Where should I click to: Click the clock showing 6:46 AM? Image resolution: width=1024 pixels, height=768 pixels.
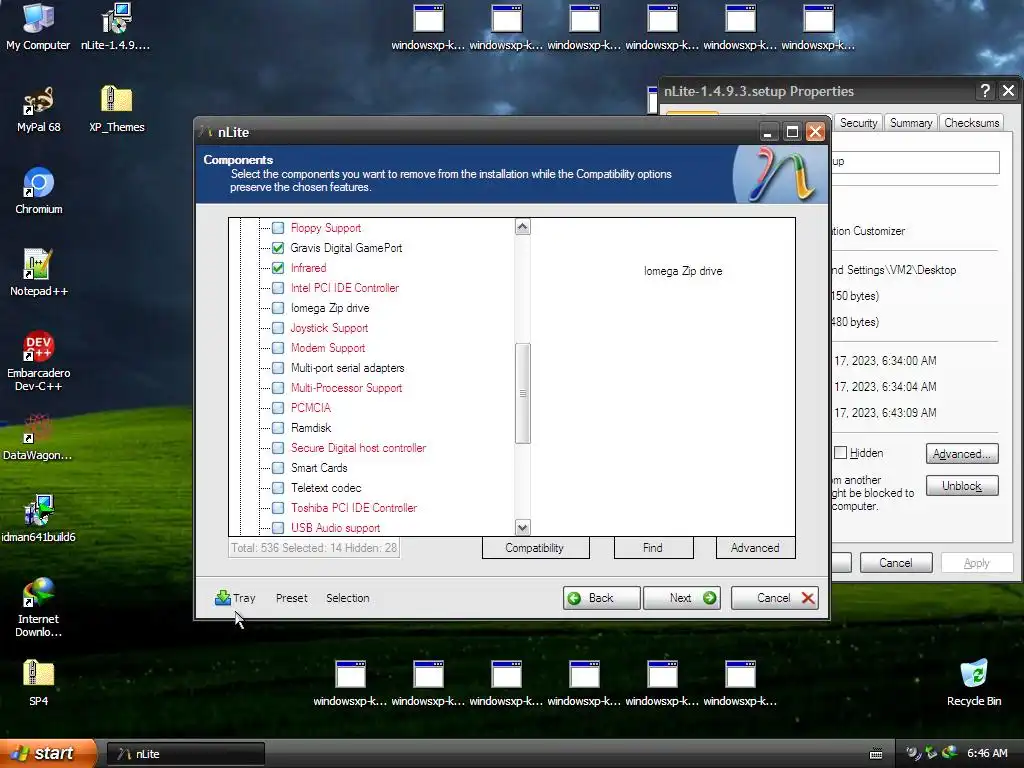tap(987, 754)
